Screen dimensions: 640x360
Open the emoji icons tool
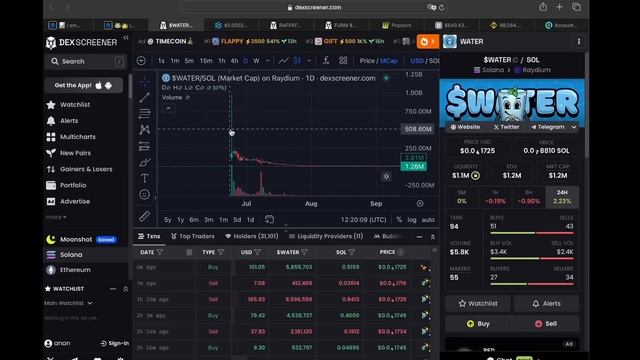click(x=144, y=195)
